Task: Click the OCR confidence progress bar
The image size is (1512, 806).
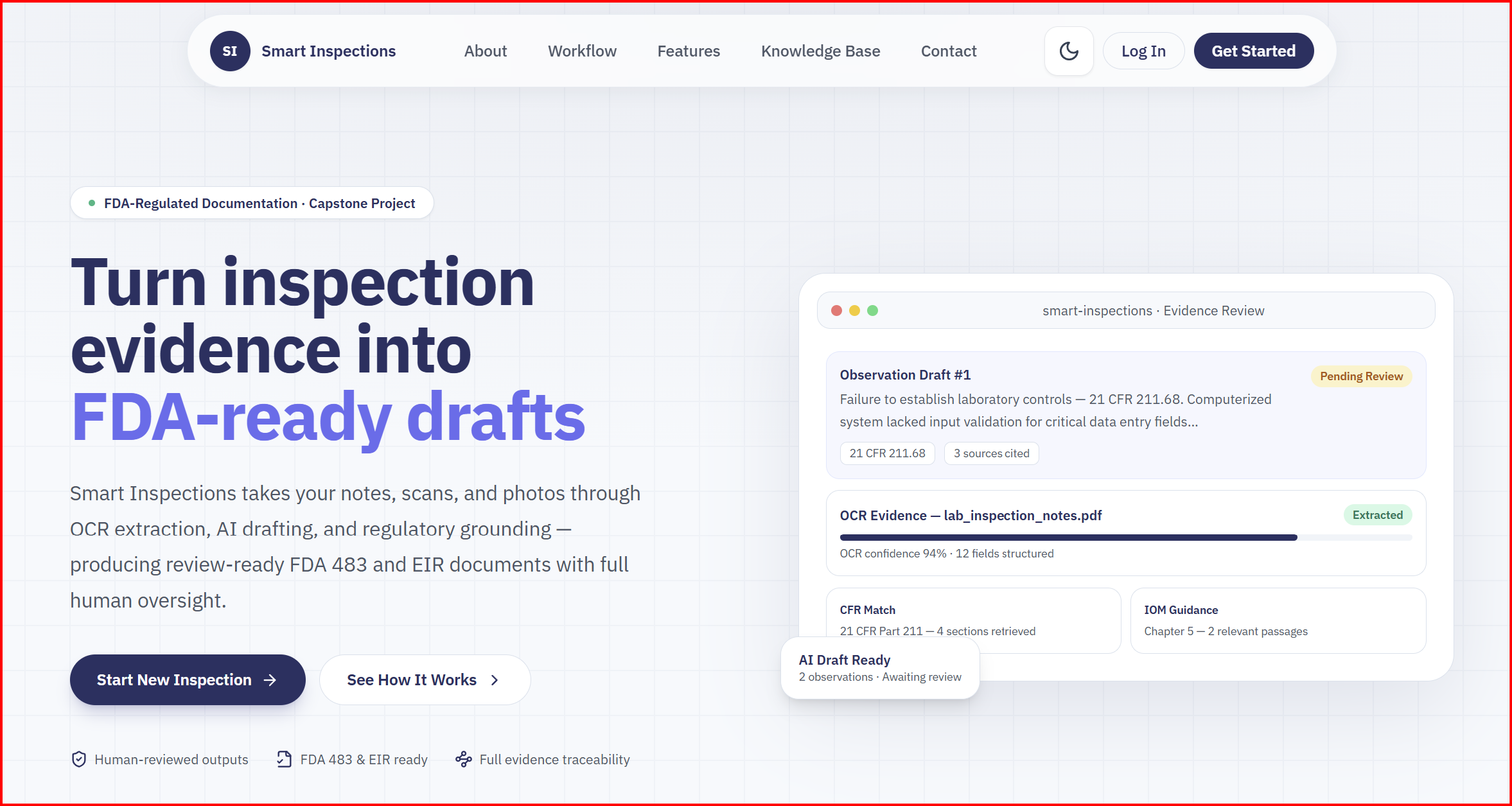Action: [1126, 538]
